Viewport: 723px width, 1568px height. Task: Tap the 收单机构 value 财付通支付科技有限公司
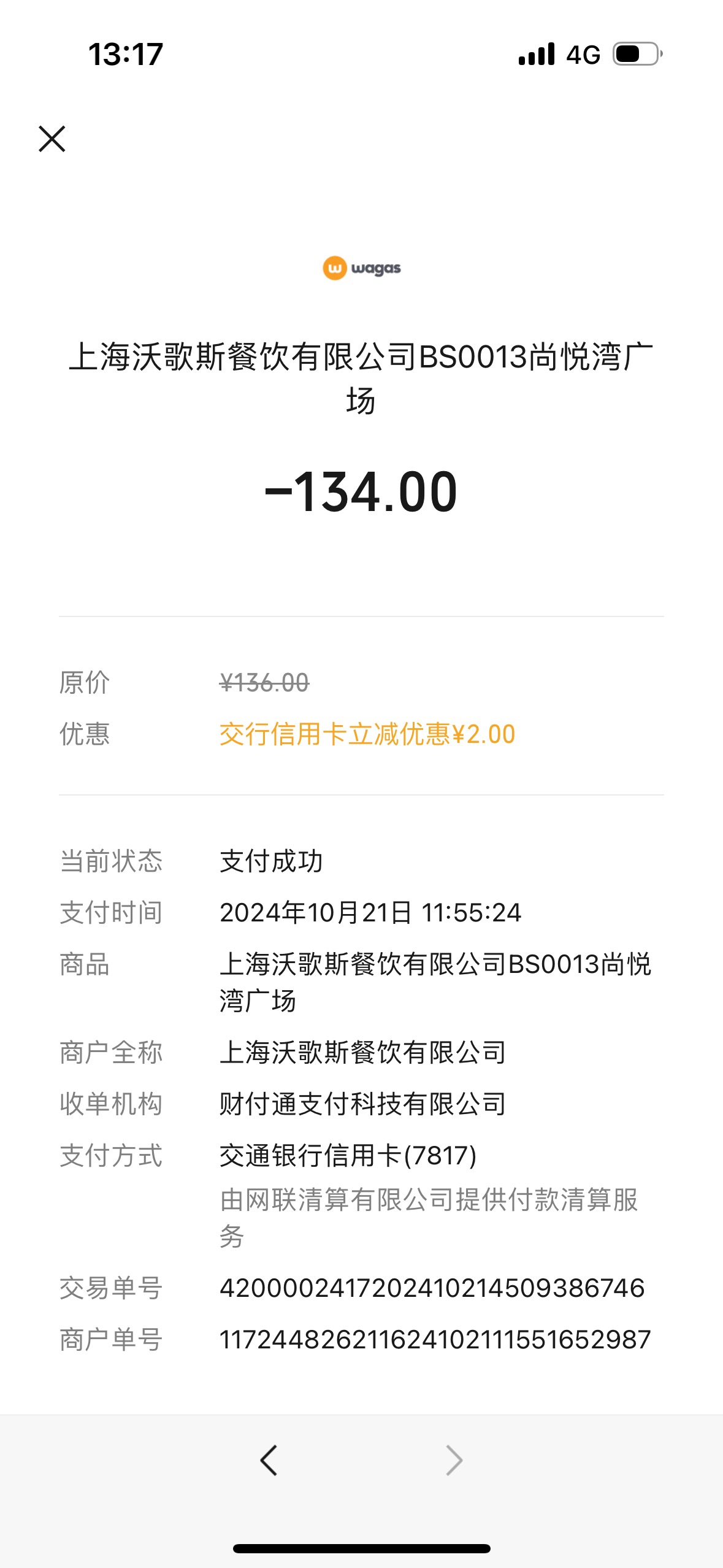363,1104
